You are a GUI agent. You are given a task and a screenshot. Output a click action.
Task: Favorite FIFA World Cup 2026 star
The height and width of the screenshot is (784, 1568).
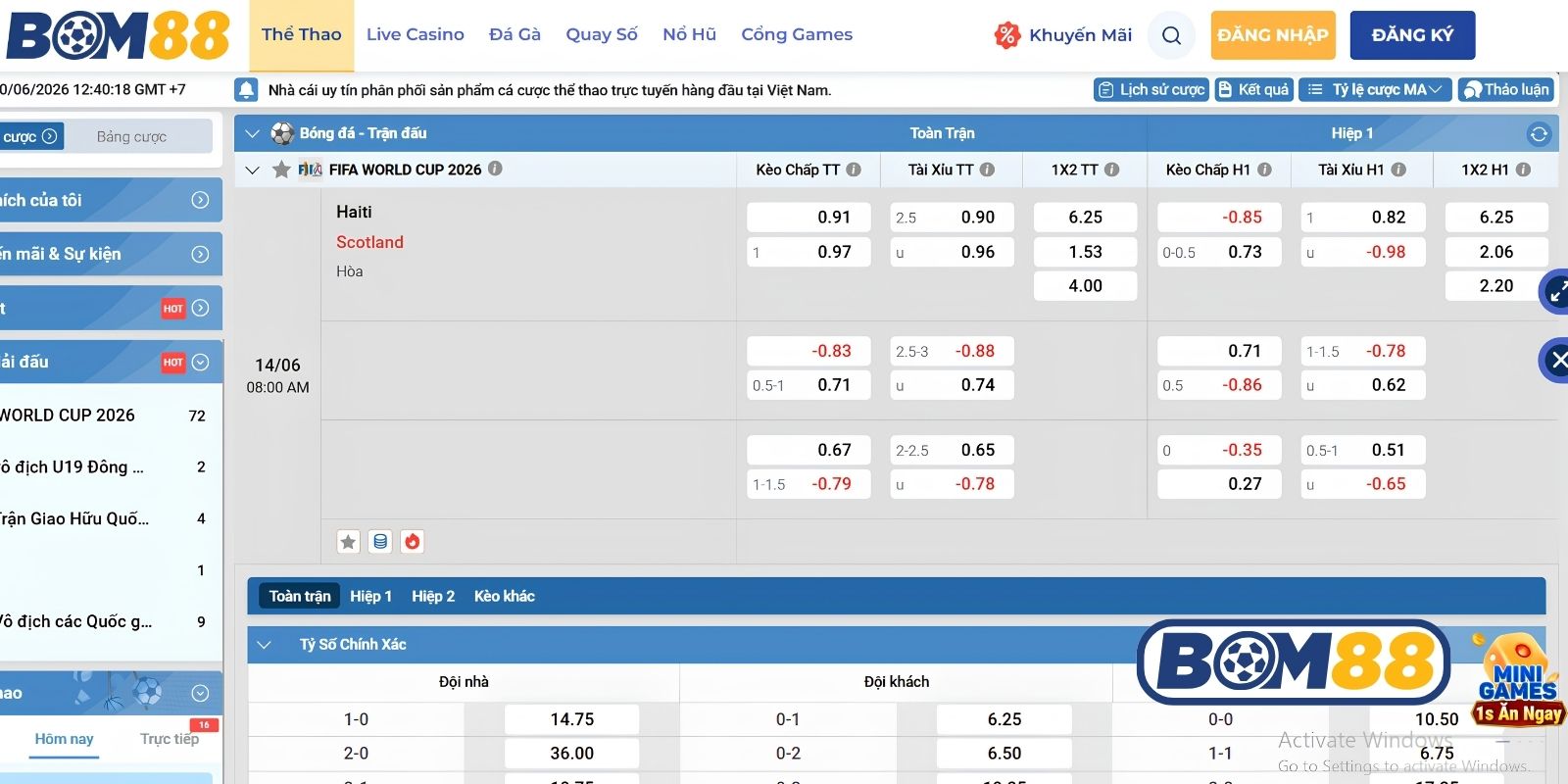pos(281,170)
